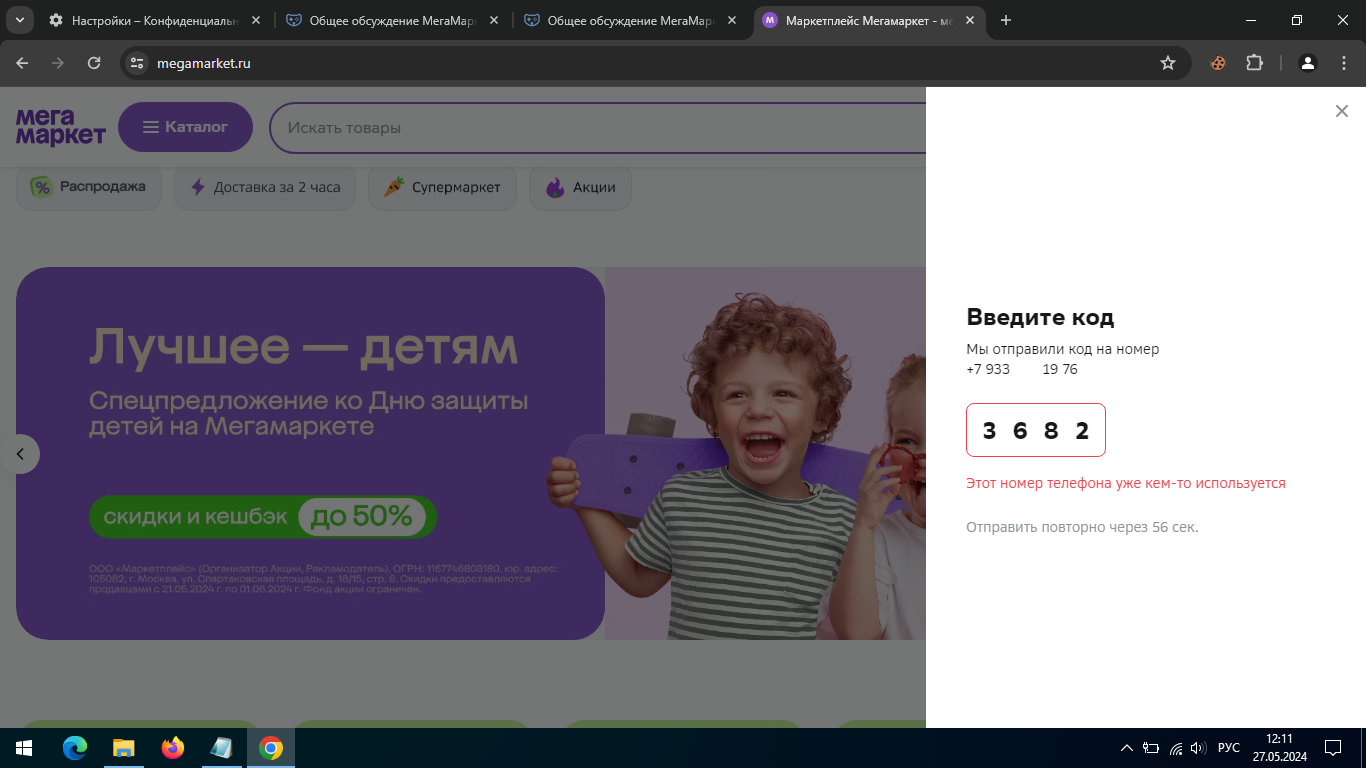Open the Супермаркет chip

click(x=442, y=187)
